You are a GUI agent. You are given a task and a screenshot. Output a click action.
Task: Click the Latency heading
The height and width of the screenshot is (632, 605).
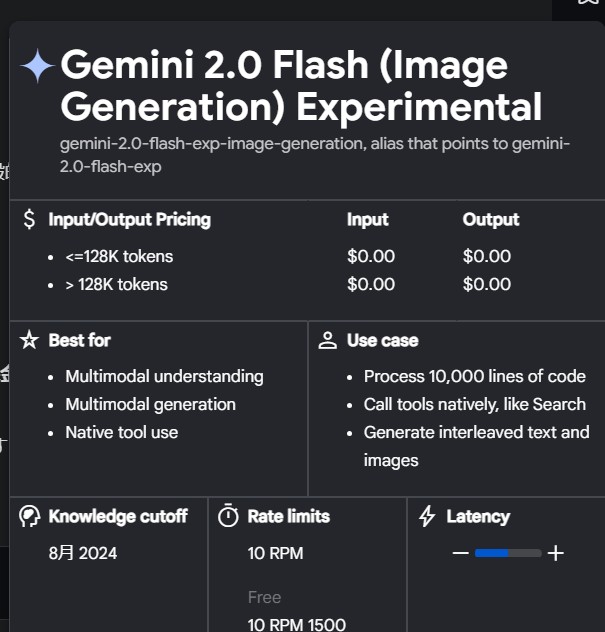(478, 517)
